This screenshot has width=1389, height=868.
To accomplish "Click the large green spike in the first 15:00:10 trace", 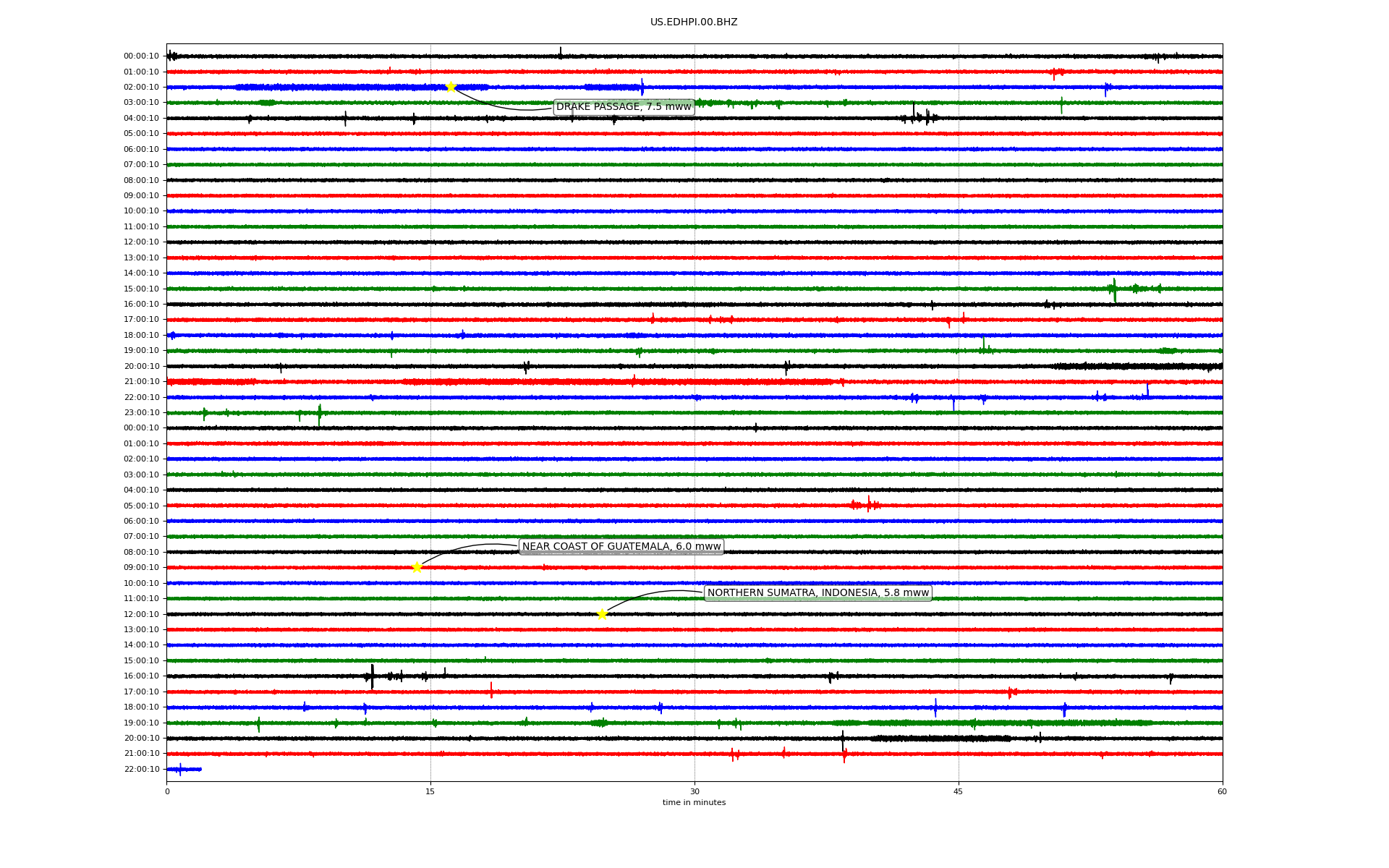I will pos(1114,289).
